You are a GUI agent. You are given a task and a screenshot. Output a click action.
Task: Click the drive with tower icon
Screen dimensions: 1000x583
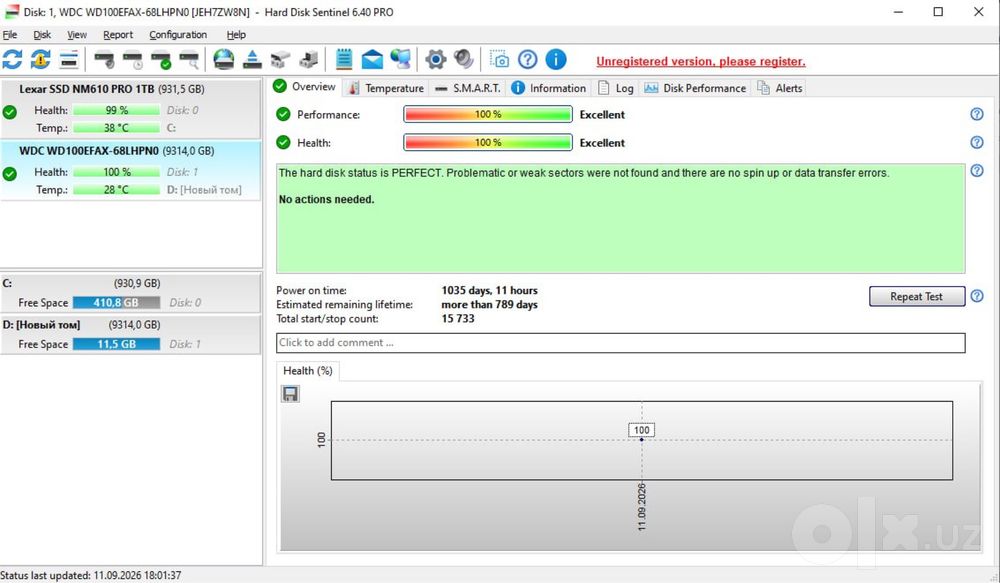pyautogui.click(x=309, y=60)
